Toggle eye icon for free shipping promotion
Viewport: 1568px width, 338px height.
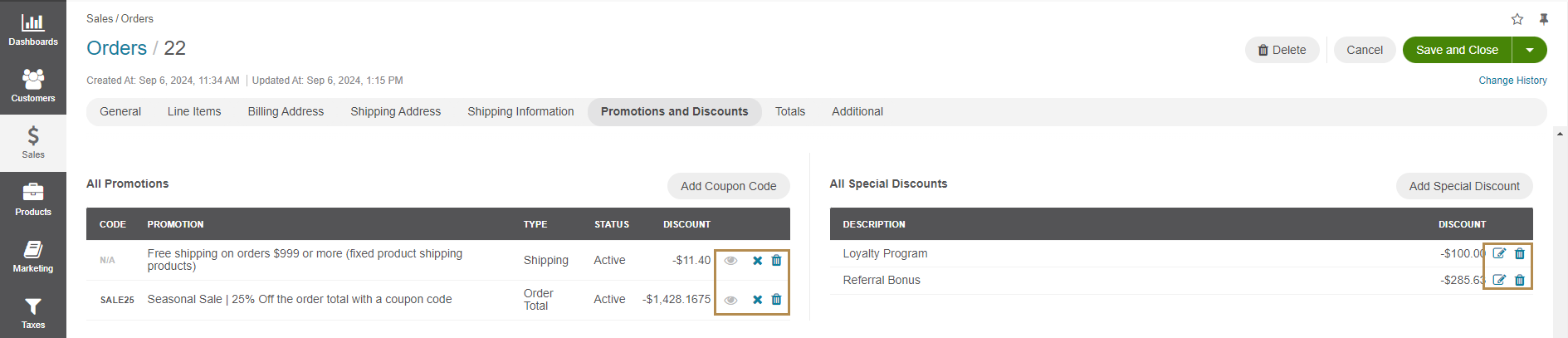point(730,261)
